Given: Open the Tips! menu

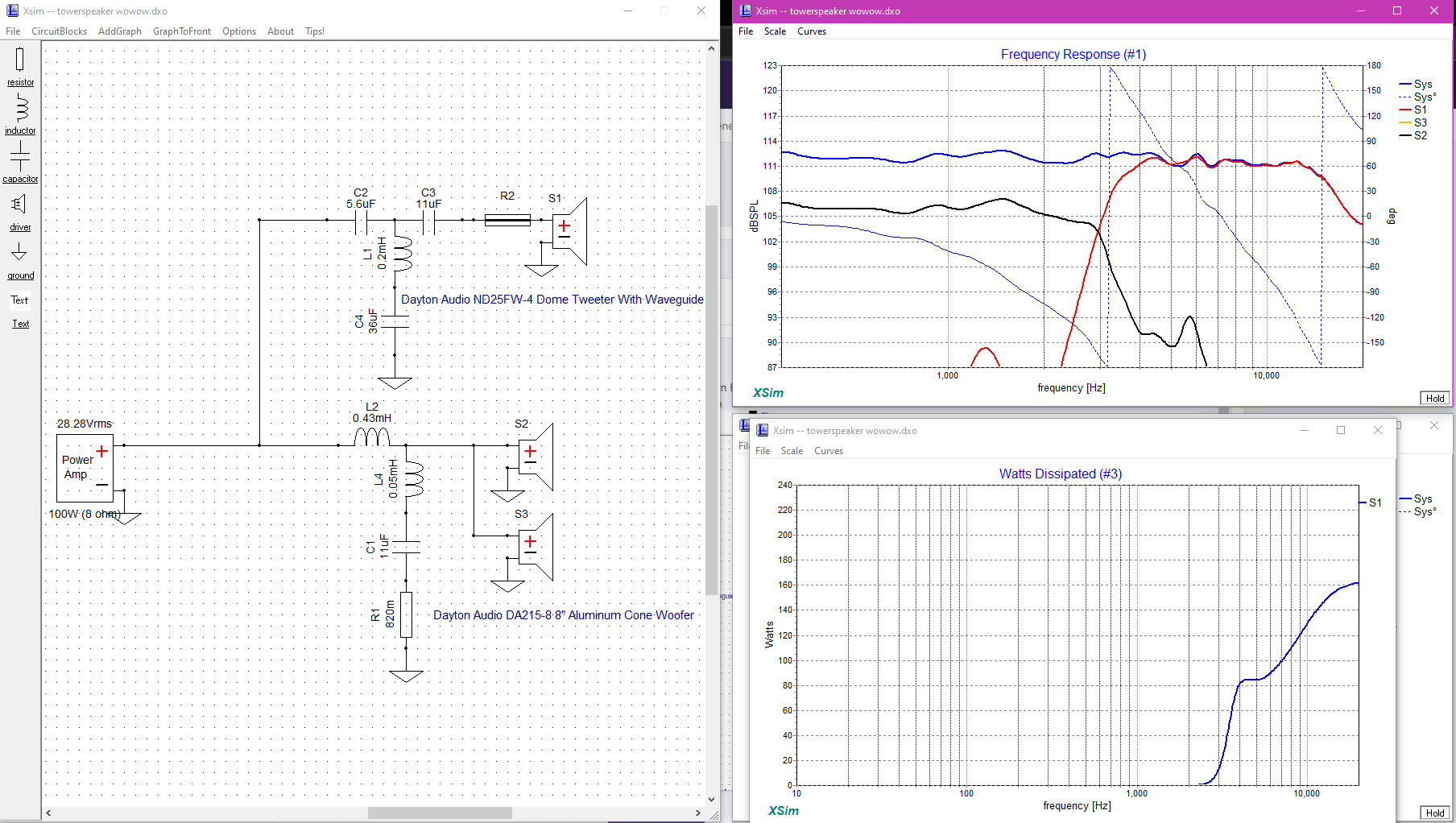Looking at the screenshot, I should pos(315,31).
